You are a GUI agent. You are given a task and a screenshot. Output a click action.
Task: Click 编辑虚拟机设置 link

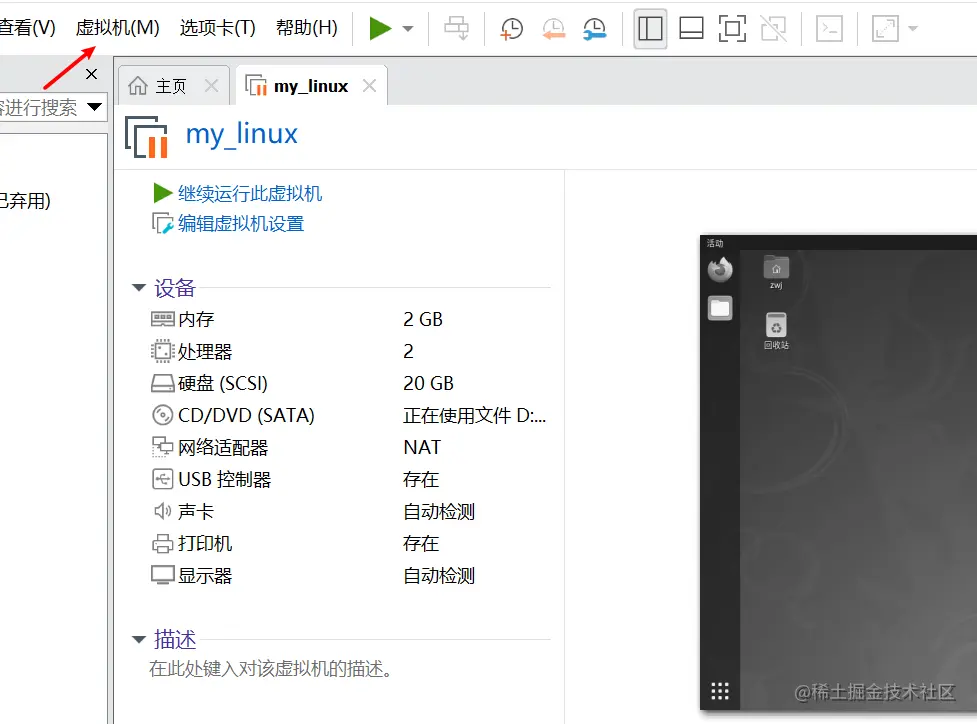click(x=241, y=224)
